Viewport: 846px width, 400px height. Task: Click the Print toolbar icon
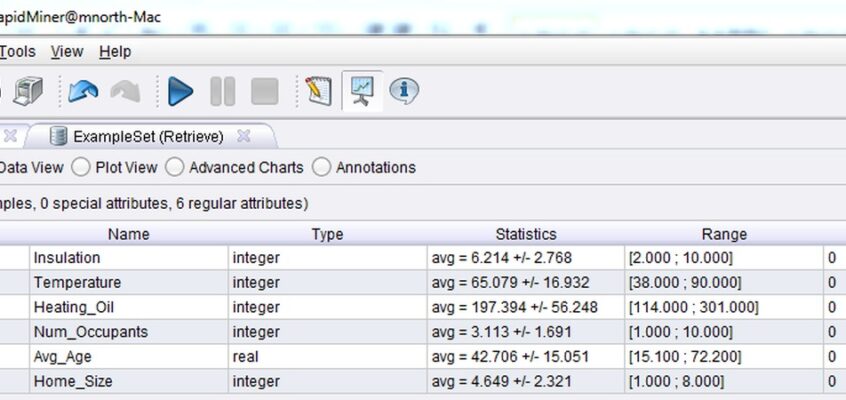pos(28,91)
